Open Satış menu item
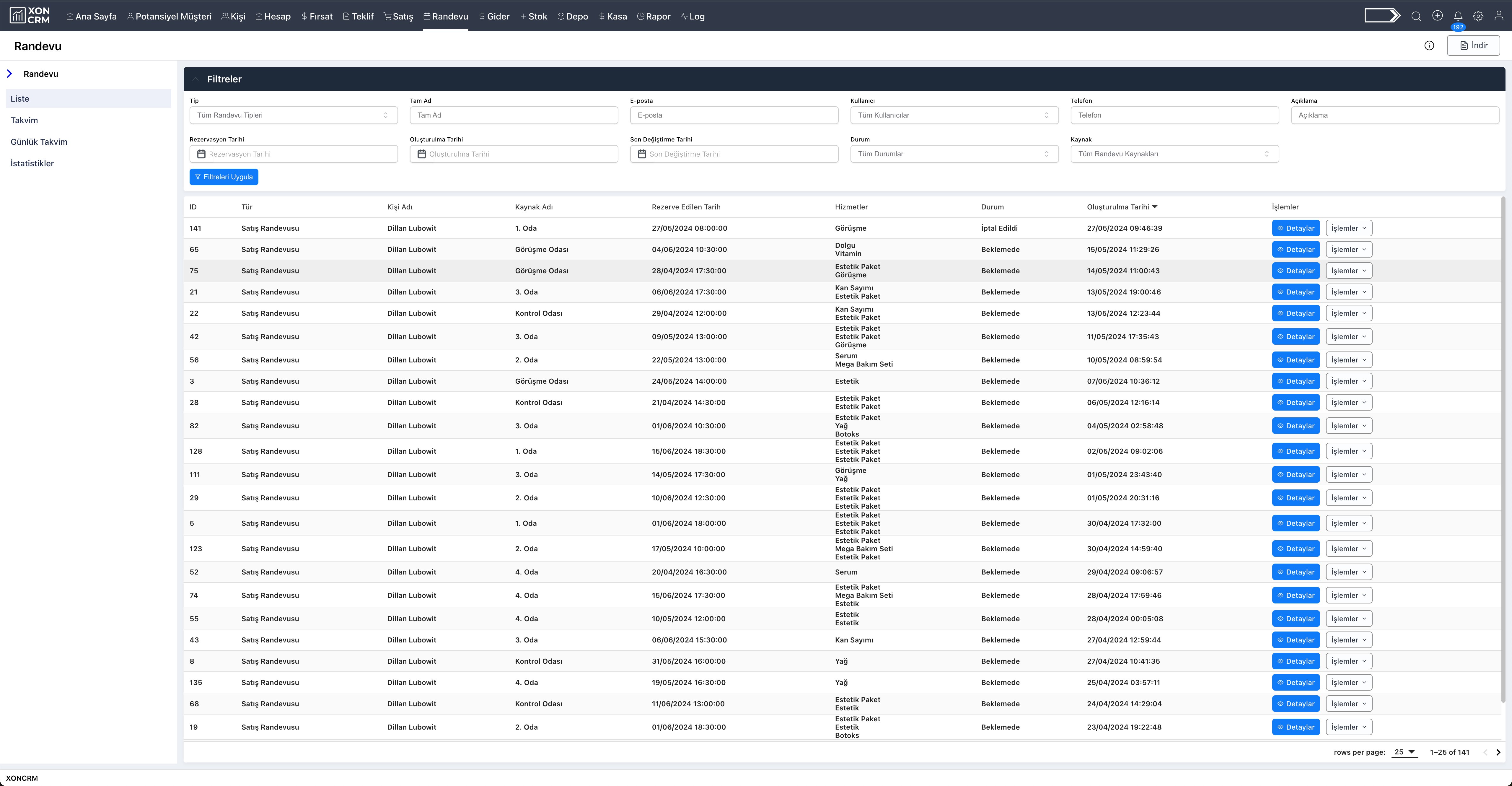The image size is (1512, 786). [x=399, y=17]
